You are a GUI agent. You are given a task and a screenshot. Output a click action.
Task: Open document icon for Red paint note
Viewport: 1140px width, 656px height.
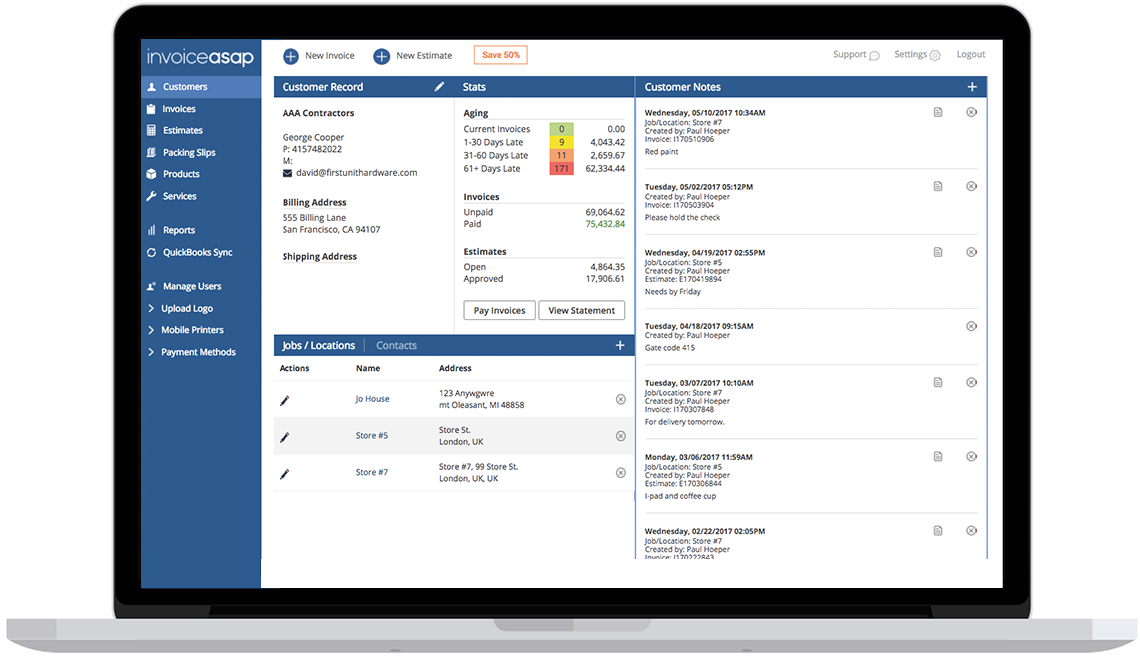[x=938, y=112]
